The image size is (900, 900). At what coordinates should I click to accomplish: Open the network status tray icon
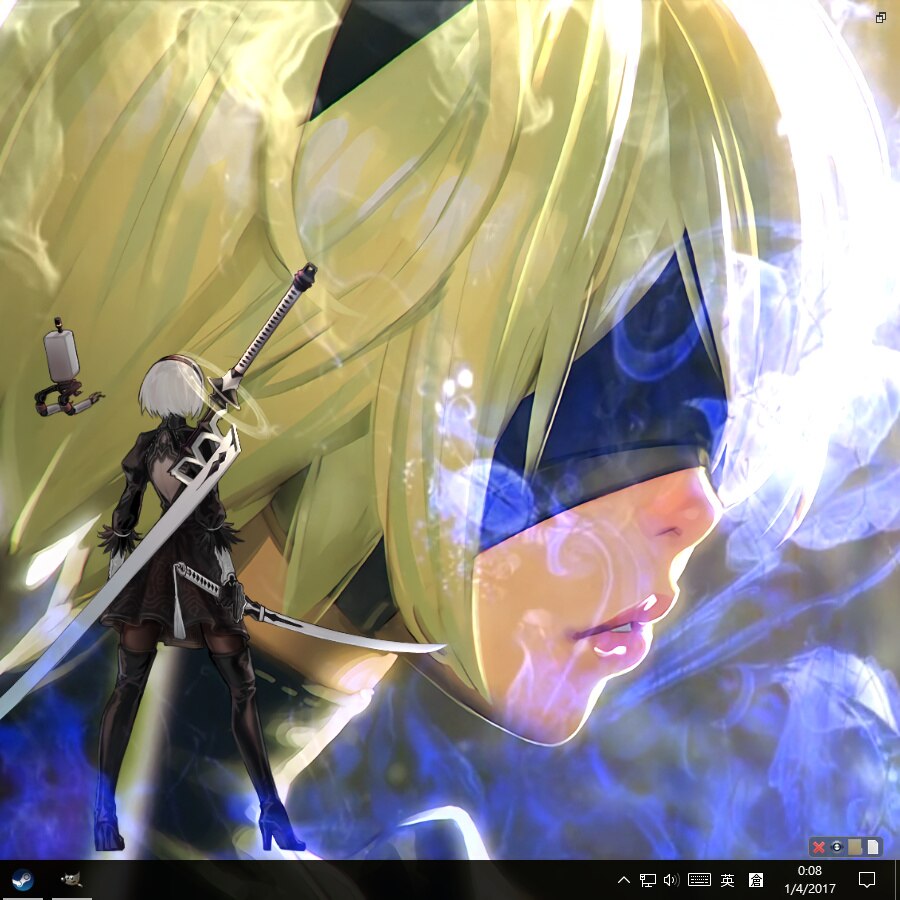(x=648, y=880)
